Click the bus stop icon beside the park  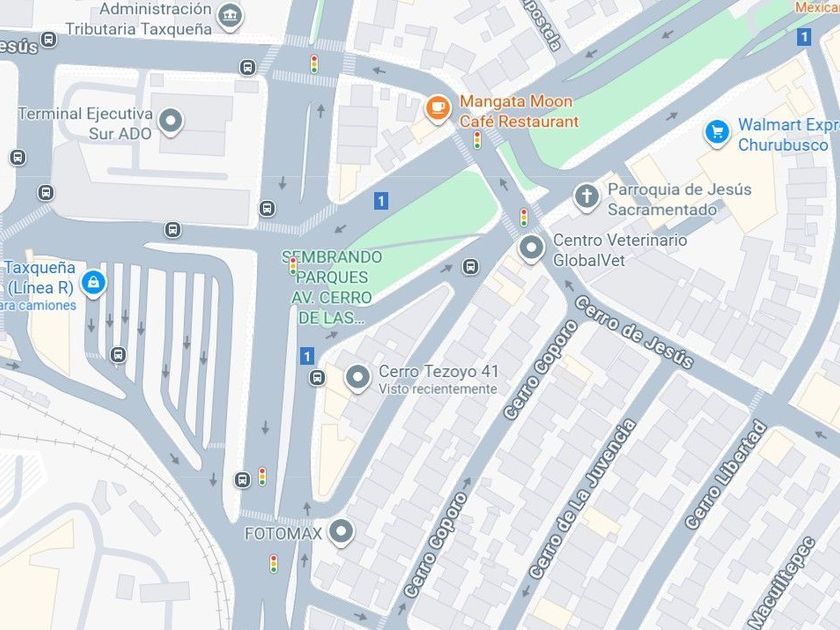pyautogui.click(x=470, y=266)
